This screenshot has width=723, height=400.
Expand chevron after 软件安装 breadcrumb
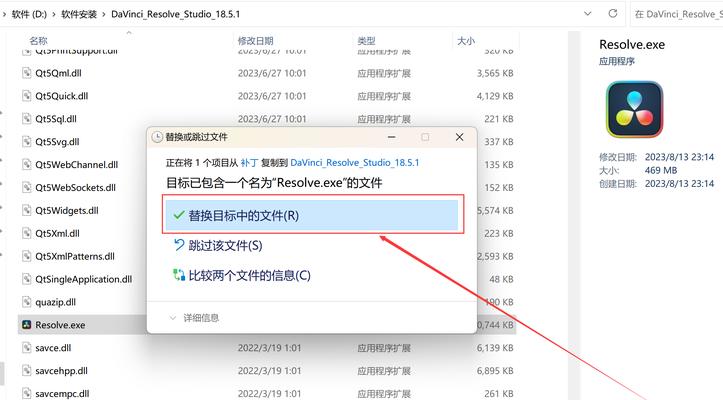tap(104, 14)
